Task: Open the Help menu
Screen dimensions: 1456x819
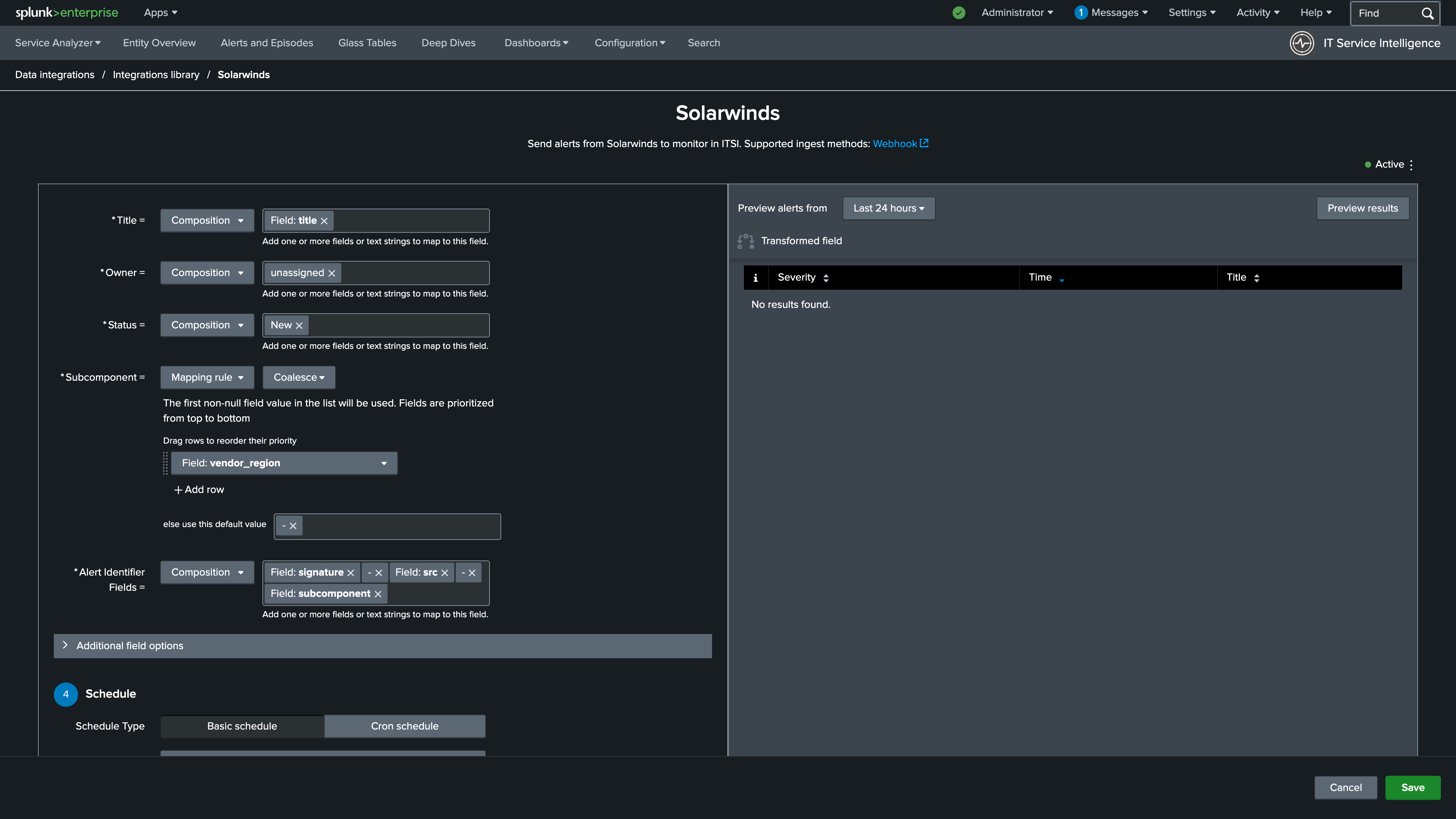Action: coord(1316,13)
